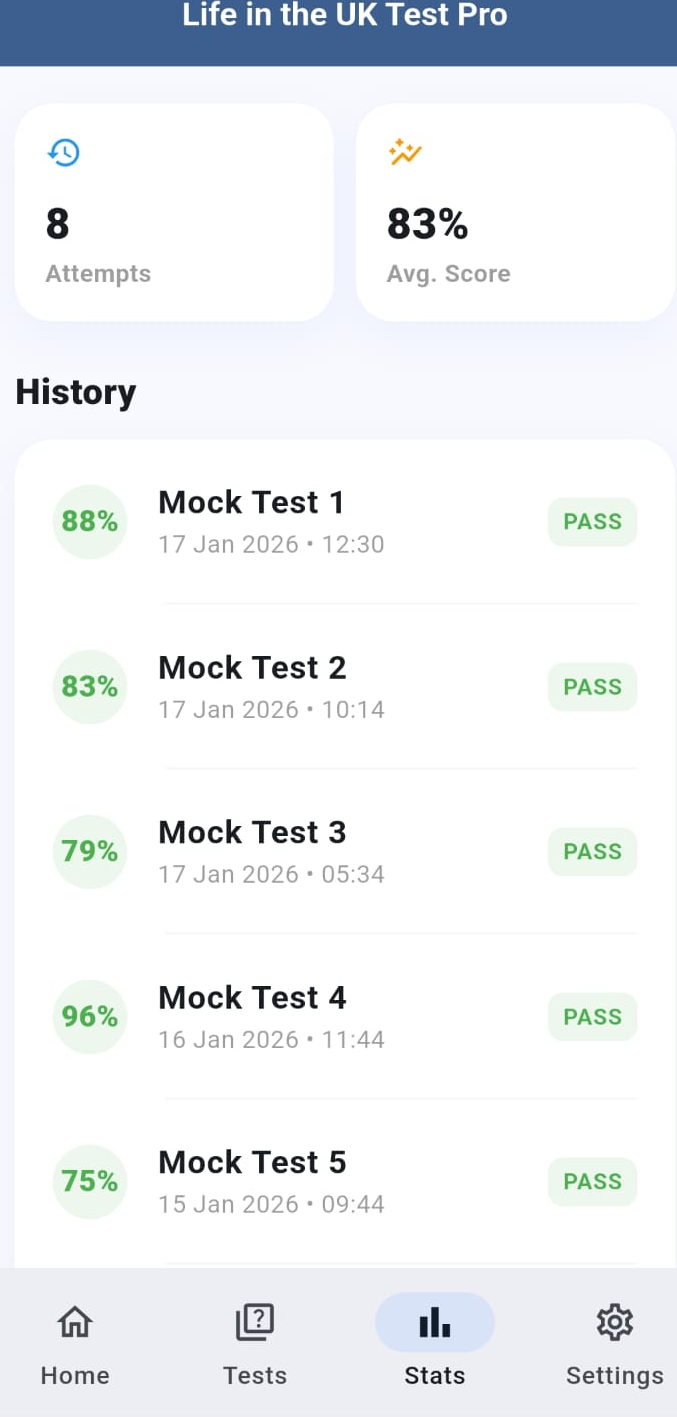Tap the 8 Attempts summary card

pyautogui.click(x=174, y=213)
